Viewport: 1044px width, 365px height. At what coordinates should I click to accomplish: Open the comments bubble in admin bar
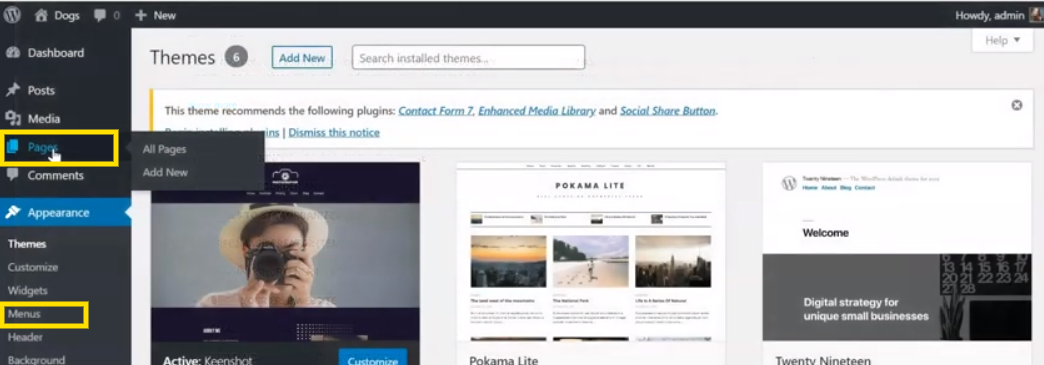[100, 15]
